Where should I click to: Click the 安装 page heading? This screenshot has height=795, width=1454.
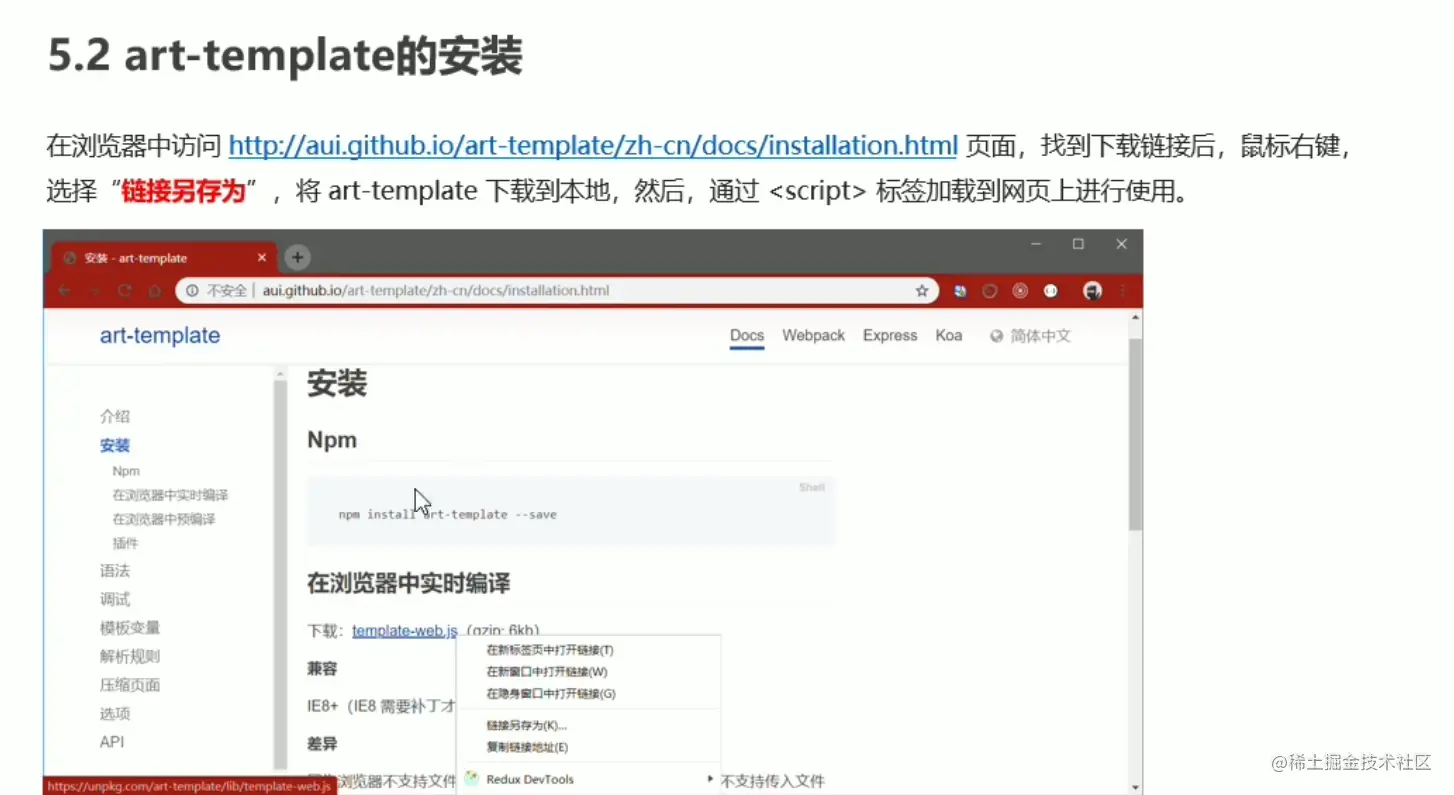(x=337, y=384)
